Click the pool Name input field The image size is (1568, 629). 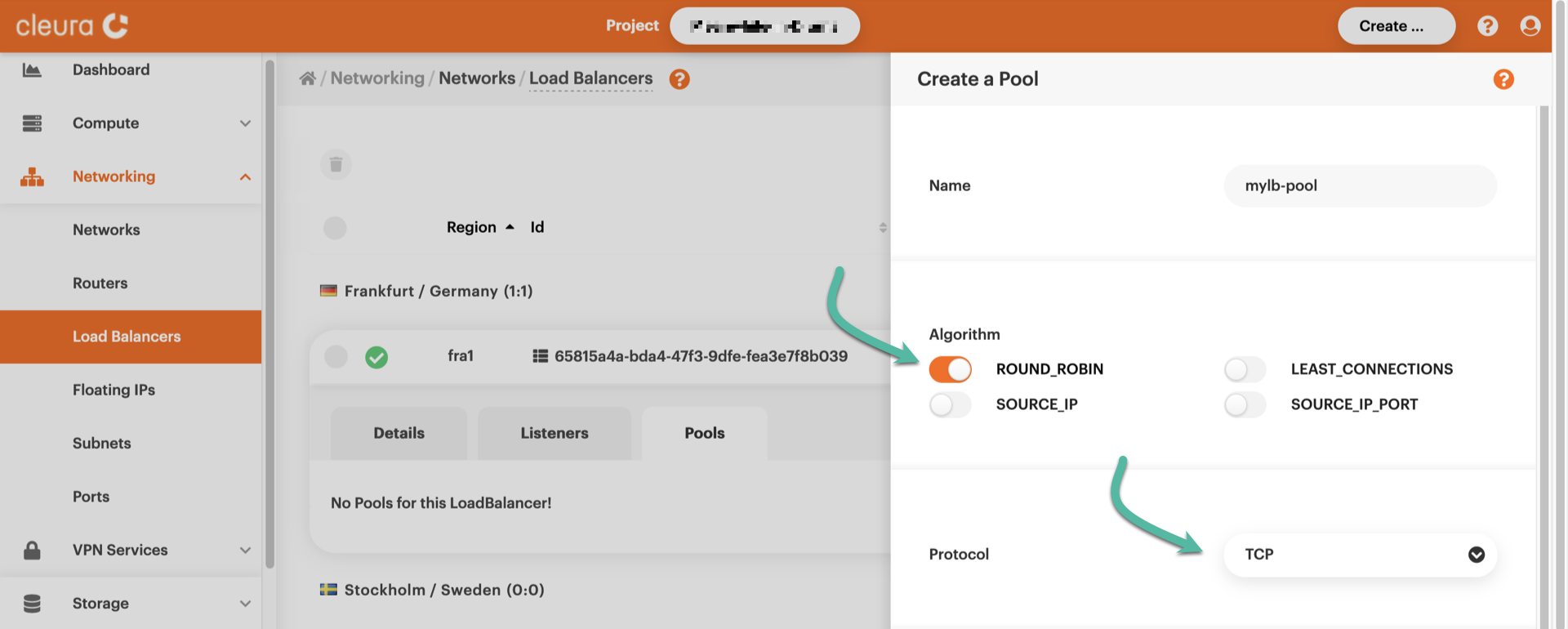(x=1360, y=186)
